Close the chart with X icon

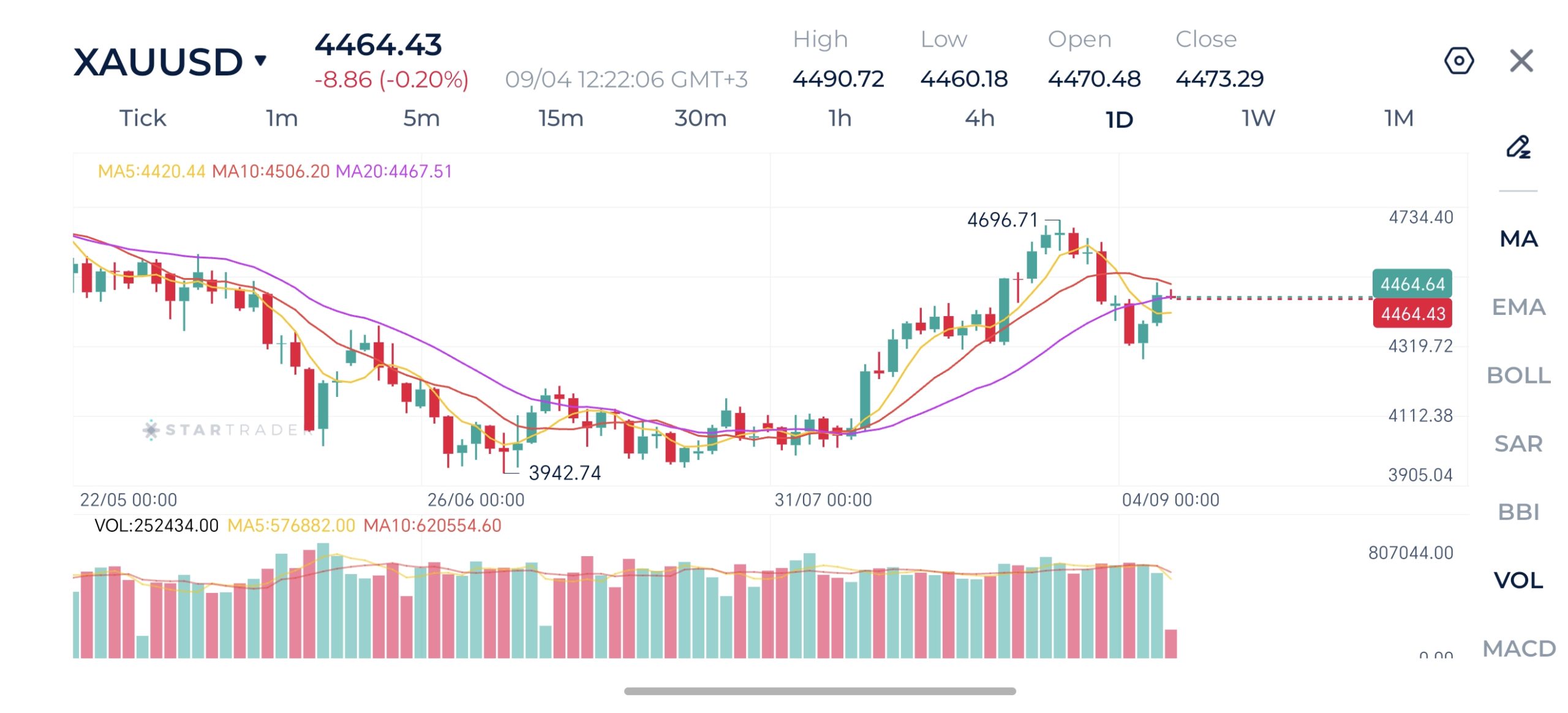[1521, 61]
